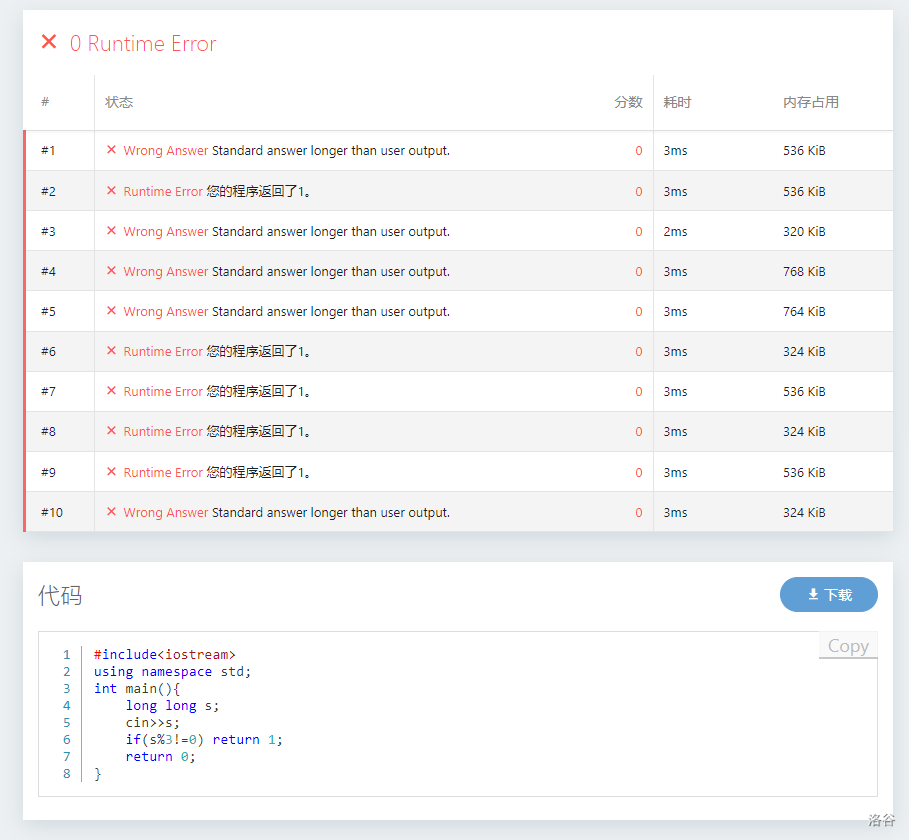Select test case row #5 Wrong Answer
The image size is (909, 840).
pyautogui.click(x=166, y=311)
